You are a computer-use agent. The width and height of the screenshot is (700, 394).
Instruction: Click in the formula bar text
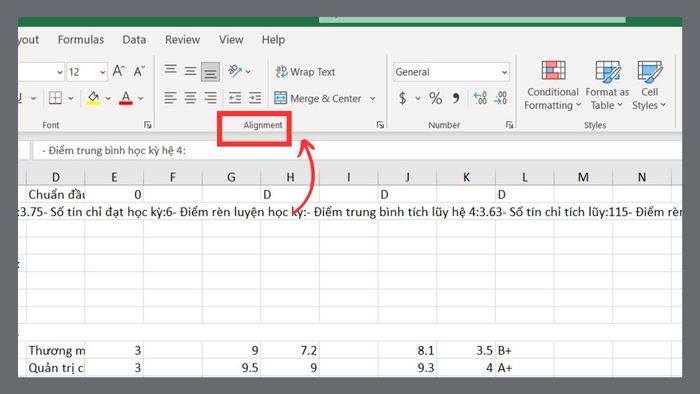114,151
